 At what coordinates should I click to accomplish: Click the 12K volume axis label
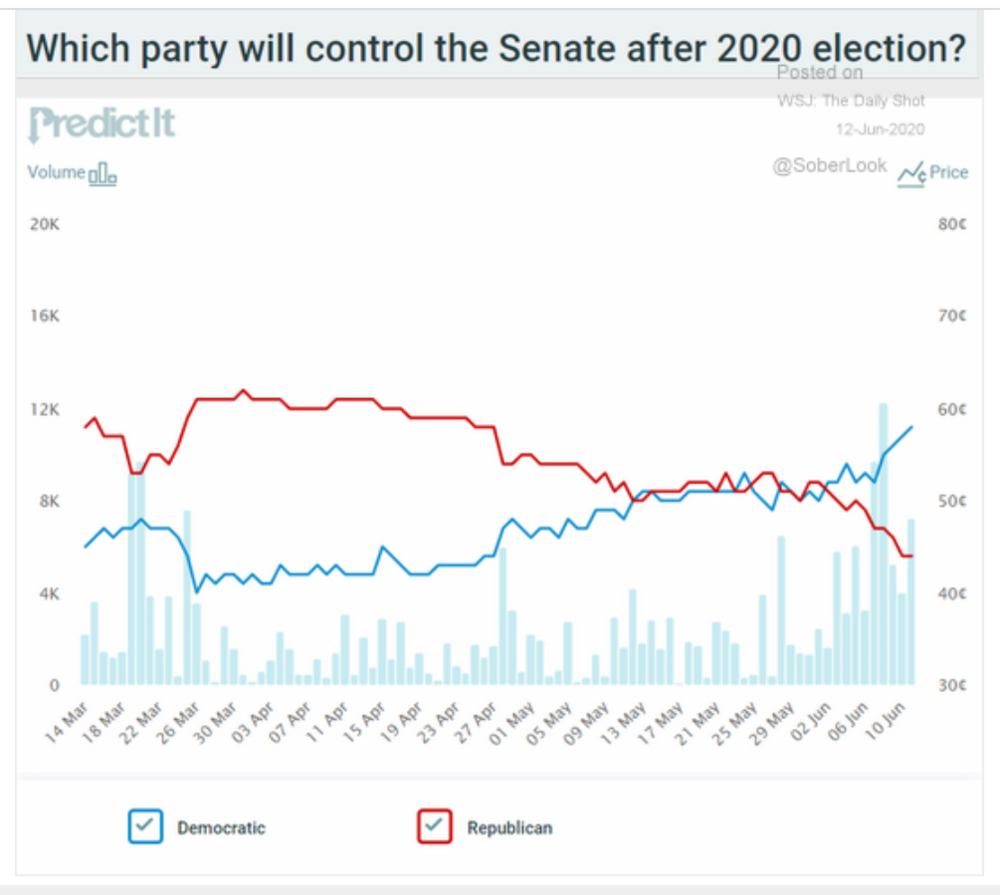coord(45,409)
